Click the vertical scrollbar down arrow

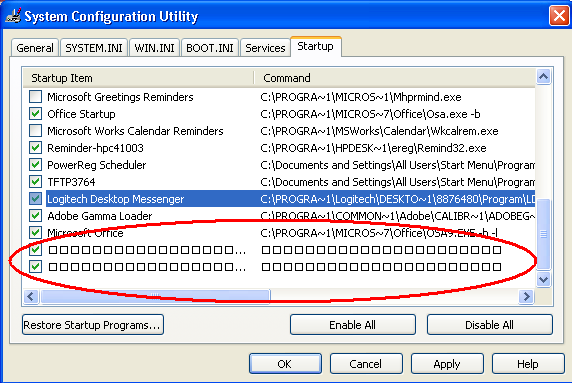point(544,280)
